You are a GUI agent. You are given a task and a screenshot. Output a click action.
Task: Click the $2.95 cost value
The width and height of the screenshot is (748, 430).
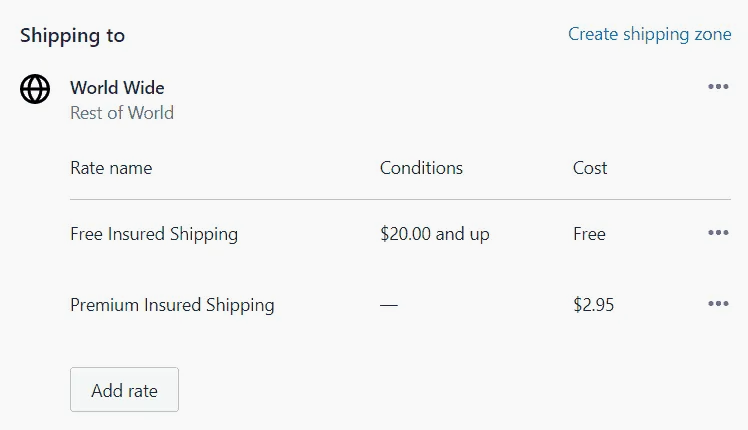[593, 305]
